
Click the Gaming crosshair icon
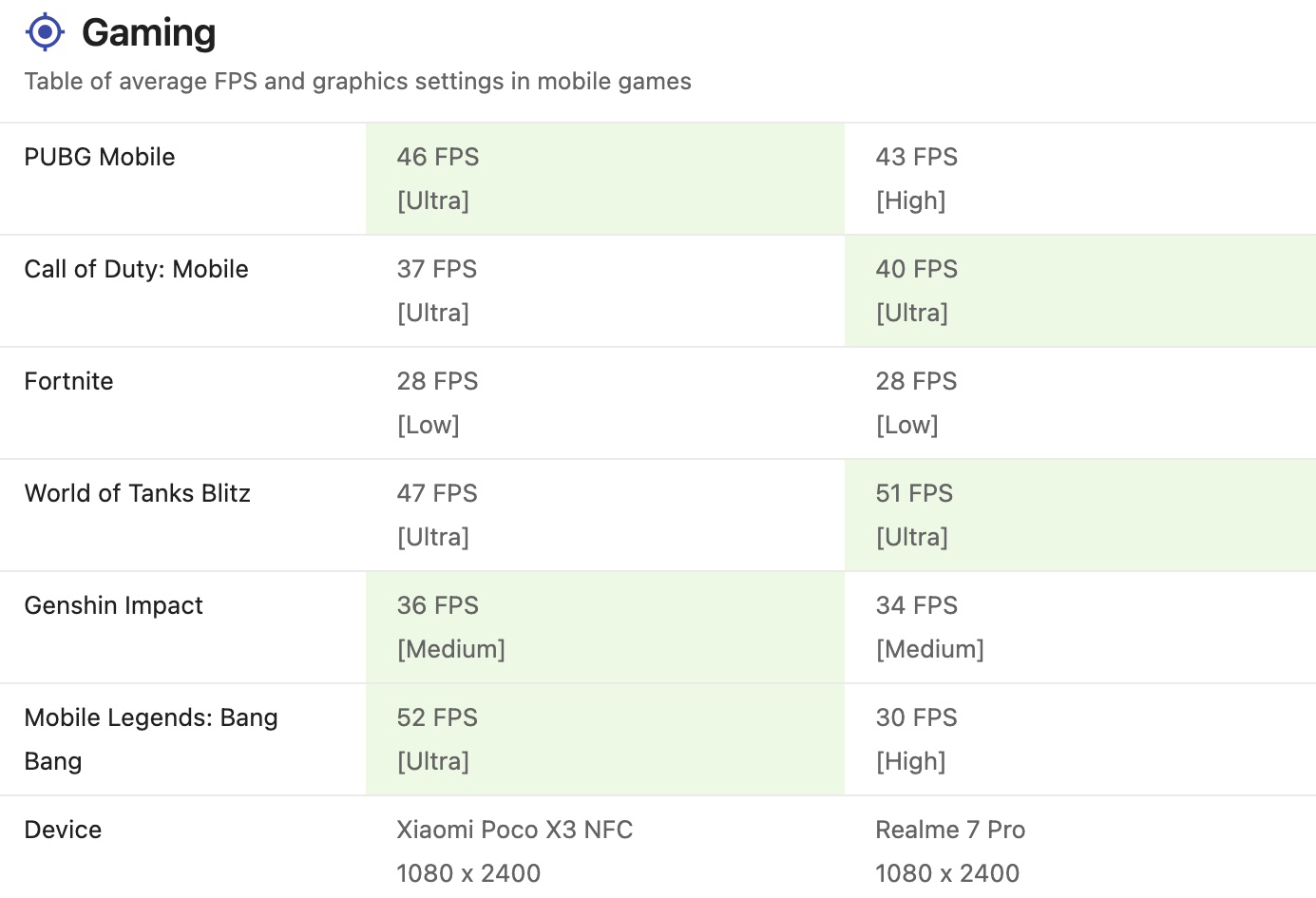(x=45, y=32)
